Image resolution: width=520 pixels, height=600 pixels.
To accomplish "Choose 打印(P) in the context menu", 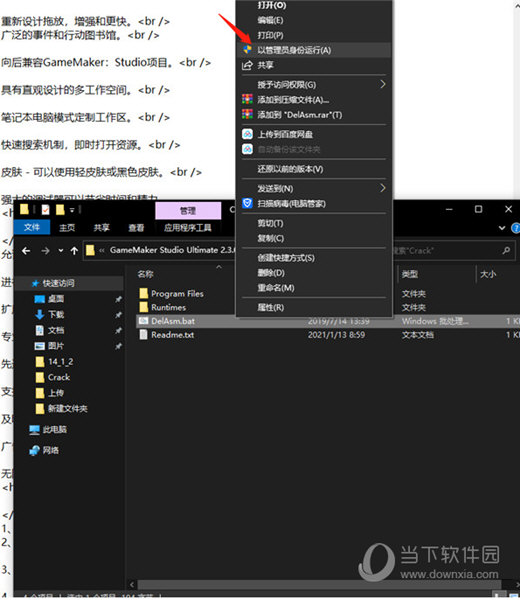I will click(x=270, y=35).
